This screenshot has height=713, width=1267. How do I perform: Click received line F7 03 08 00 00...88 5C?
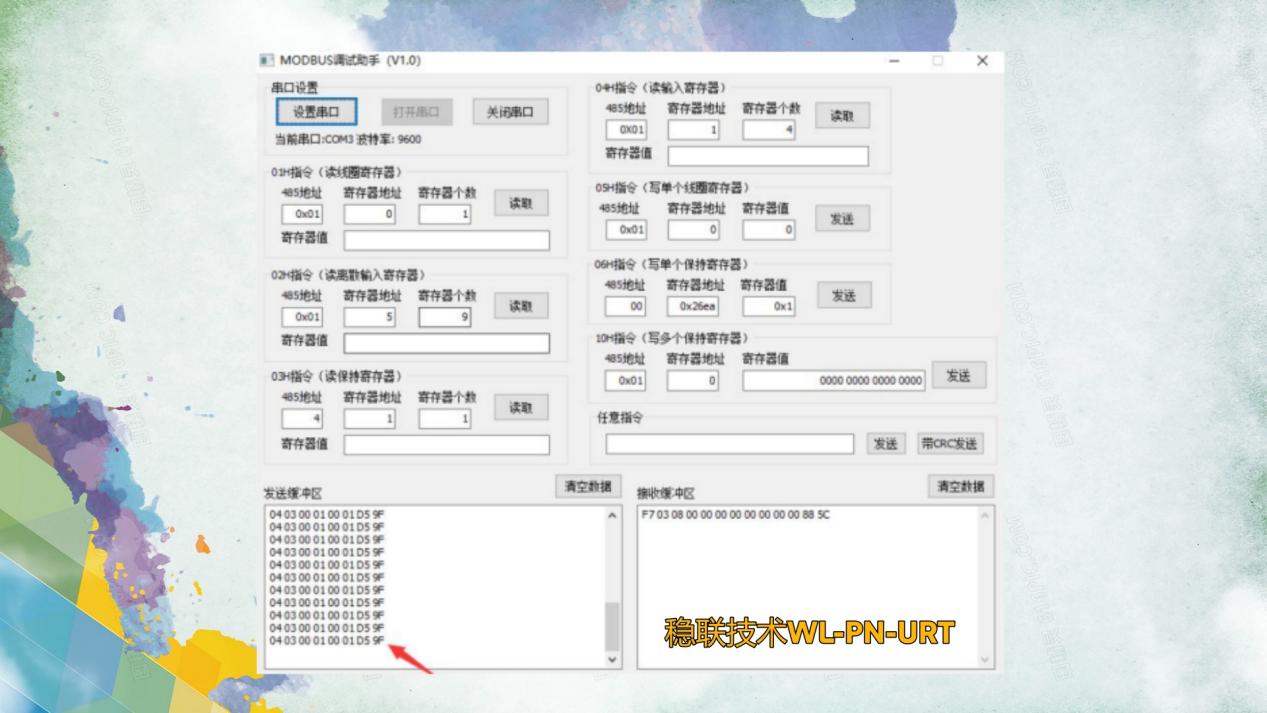(x=736, y=515)
